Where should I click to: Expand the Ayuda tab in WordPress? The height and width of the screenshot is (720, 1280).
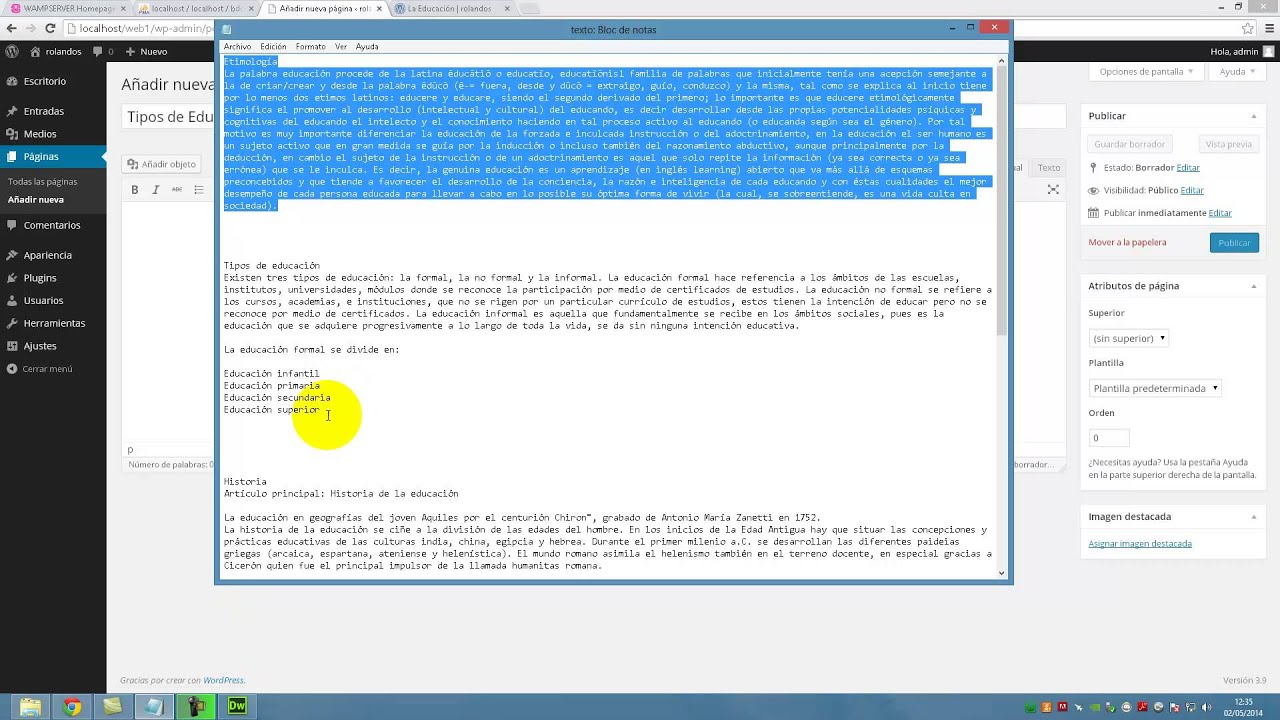coord(1238,72)
